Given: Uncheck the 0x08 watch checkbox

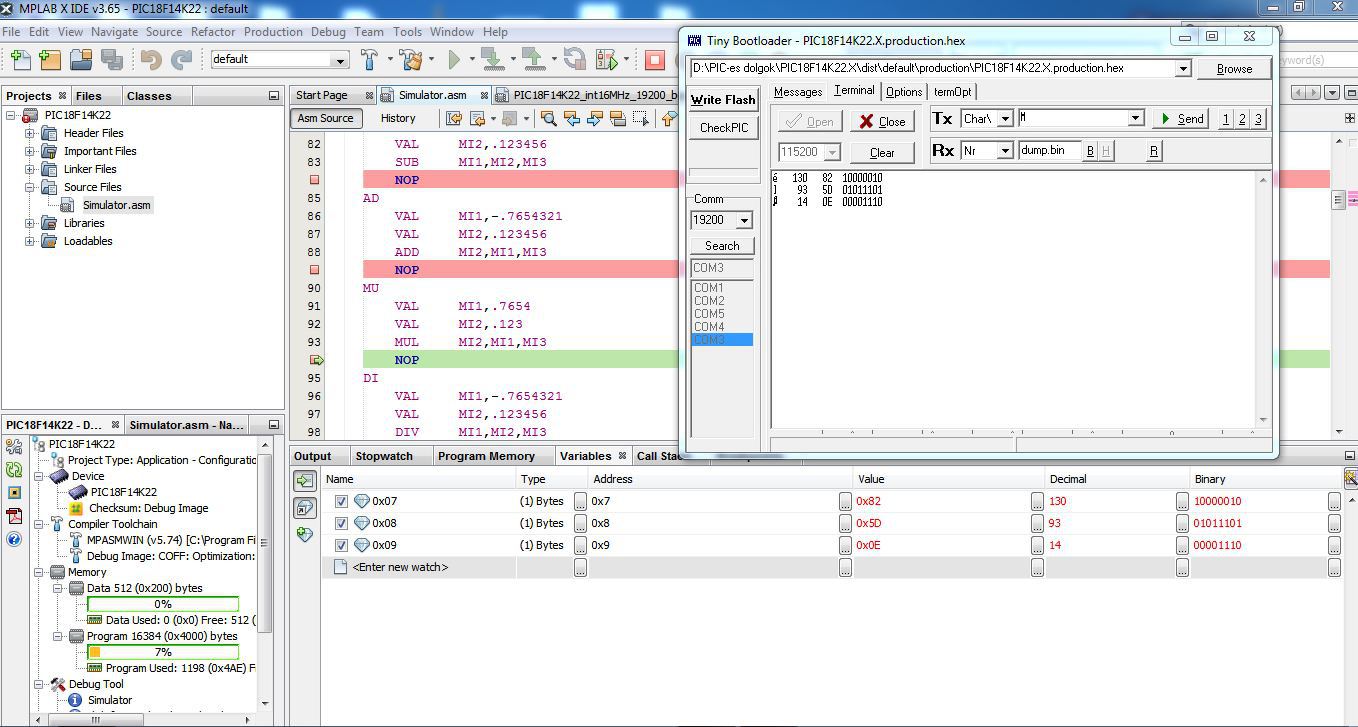Looking at the screenshot, I should tap(341, 523).
